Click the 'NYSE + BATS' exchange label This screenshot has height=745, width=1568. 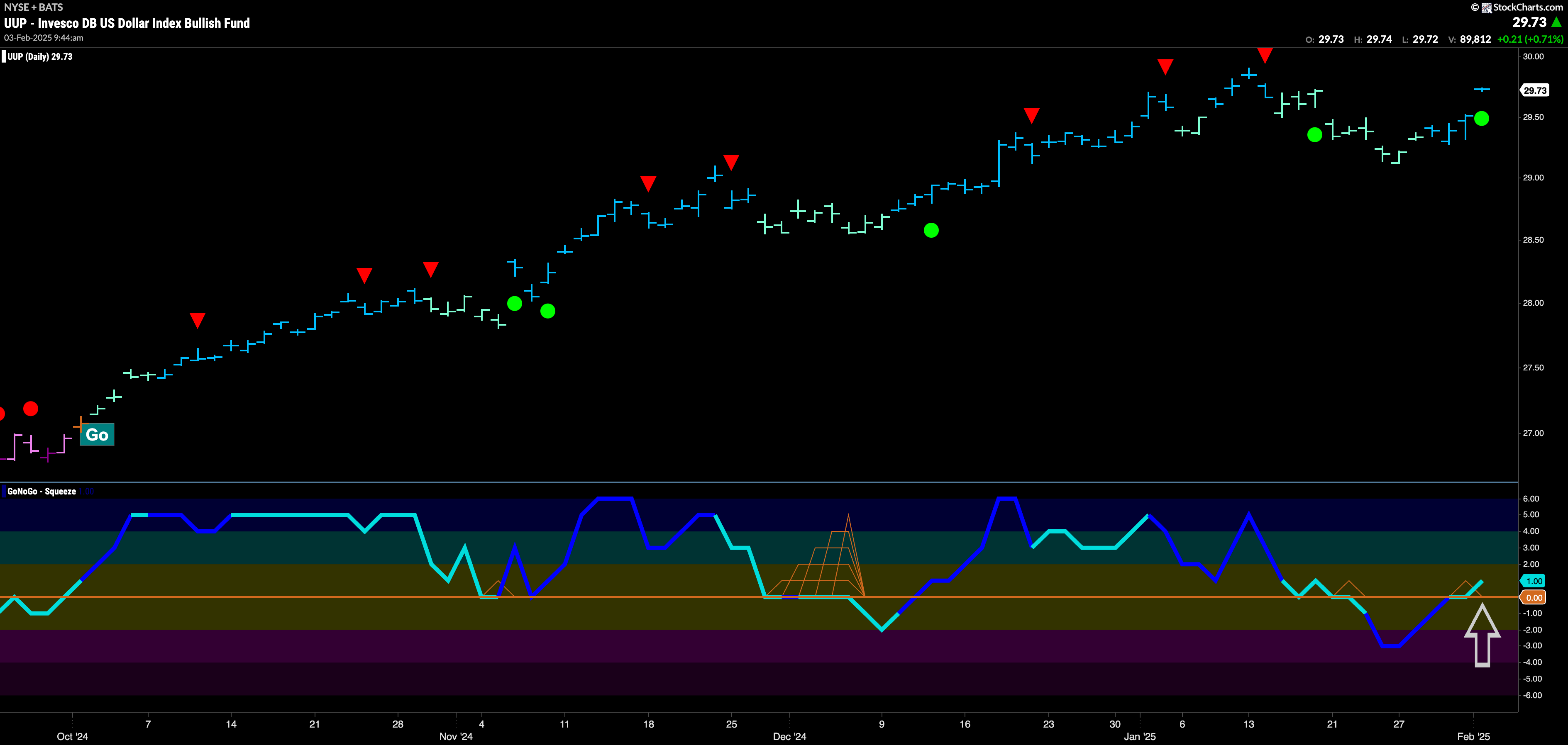(x=34, y=7)
